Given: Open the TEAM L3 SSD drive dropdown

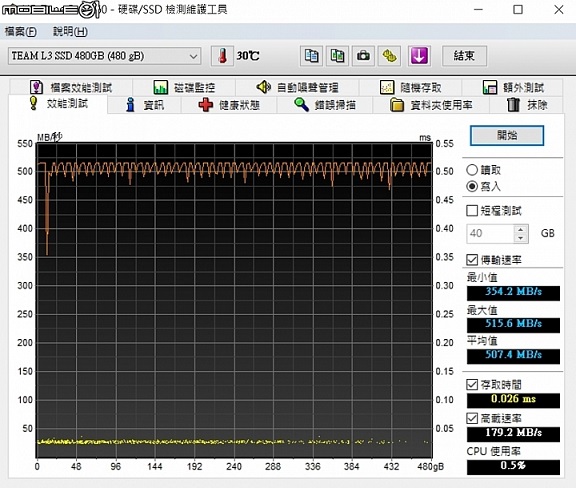Looking at the screenshot, I should click(105, 56).
